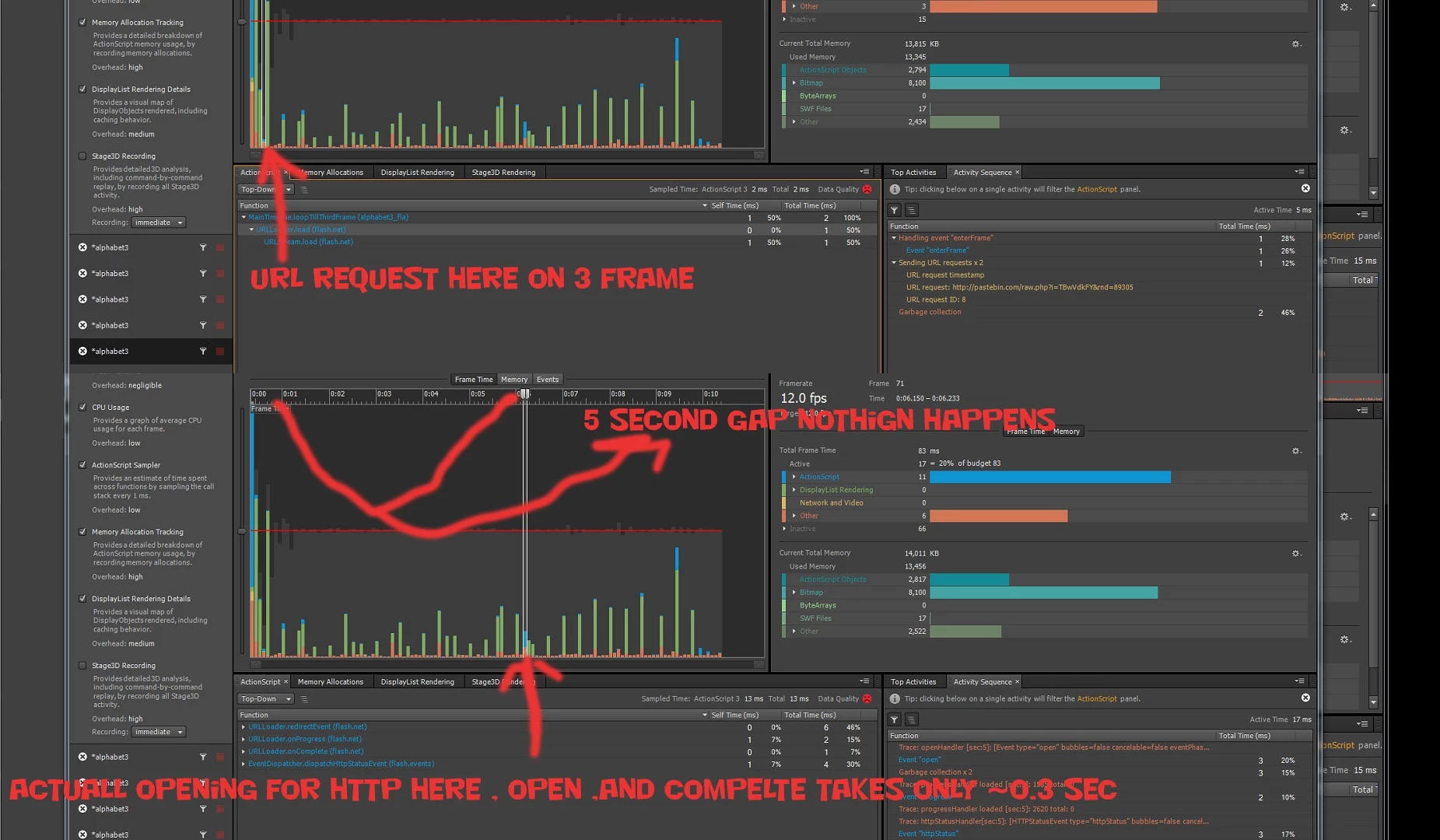Toggle the lower Stage3D Recording checkbox under CPU Usage settings
Image resolution: width=1440 pixels, height=840 pixels.
pos(82,665)
